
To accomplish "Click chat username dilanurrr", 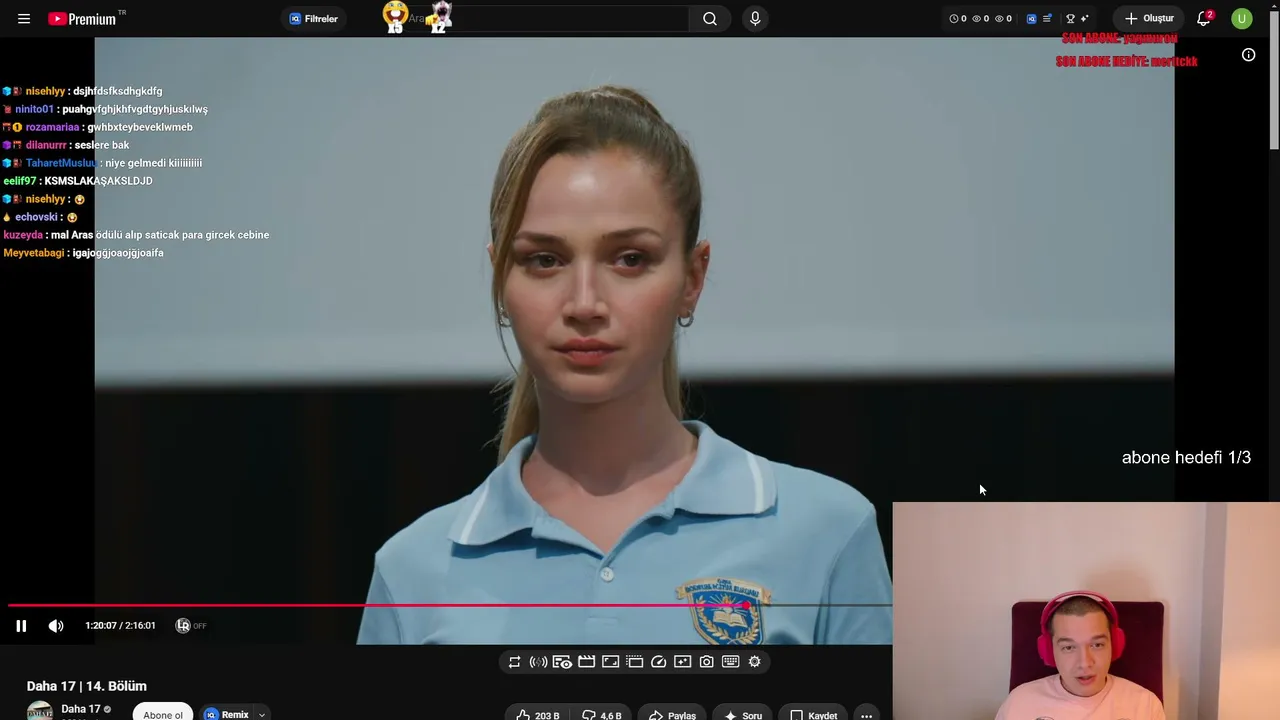I will tap(47, 145).
